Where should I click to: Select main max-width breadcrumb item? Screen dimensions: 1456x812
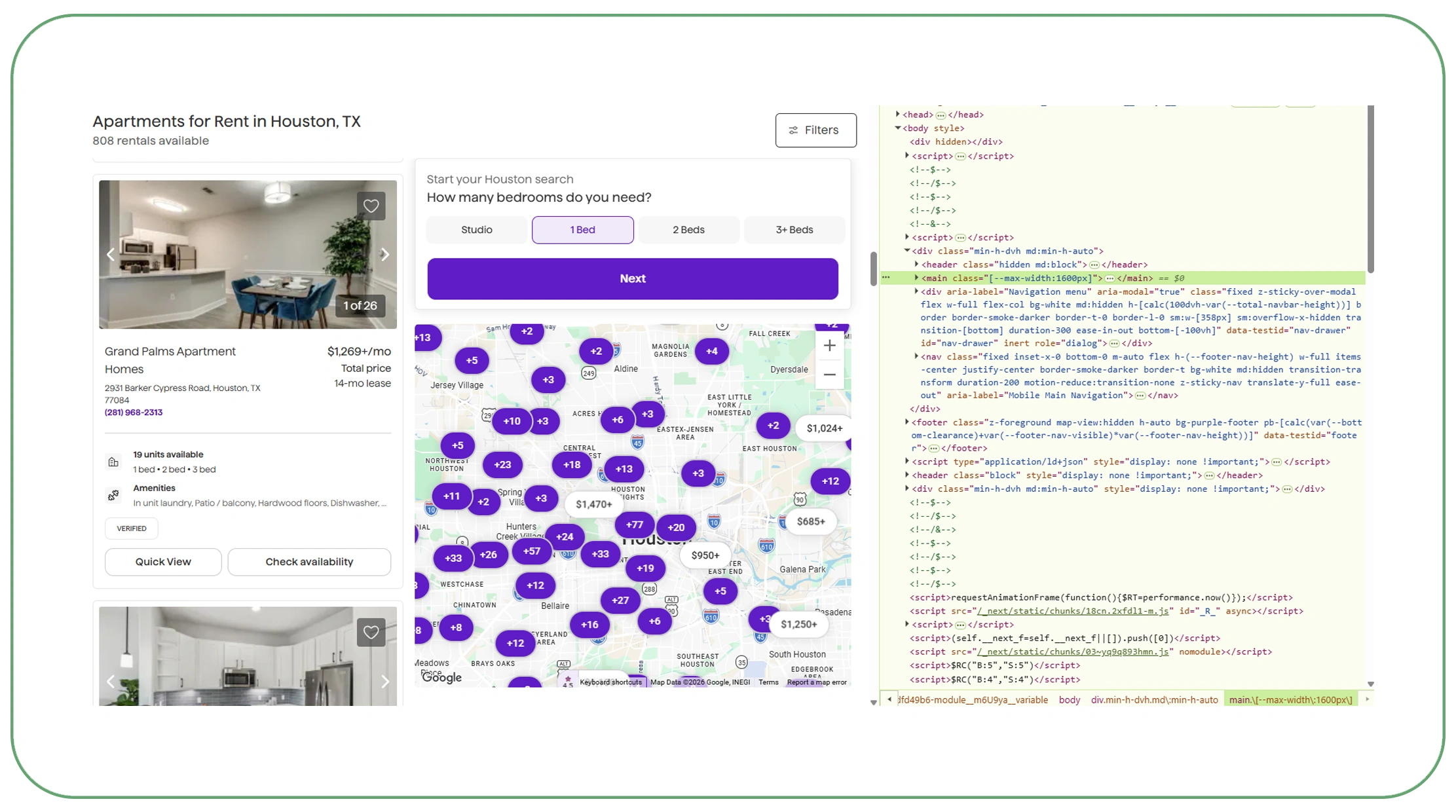[1290, 700]
